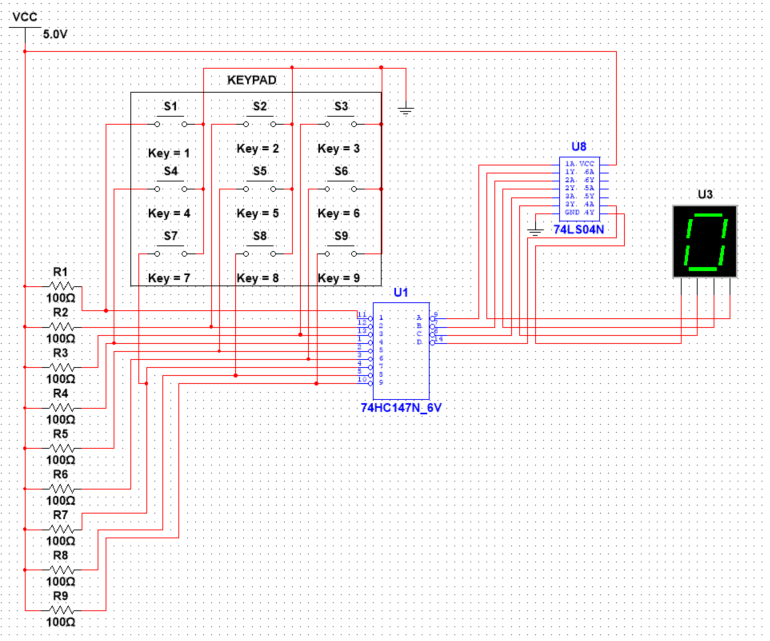Toggle switch S7 in the keypad
770x641 pixels.
(x=170, y=253)
